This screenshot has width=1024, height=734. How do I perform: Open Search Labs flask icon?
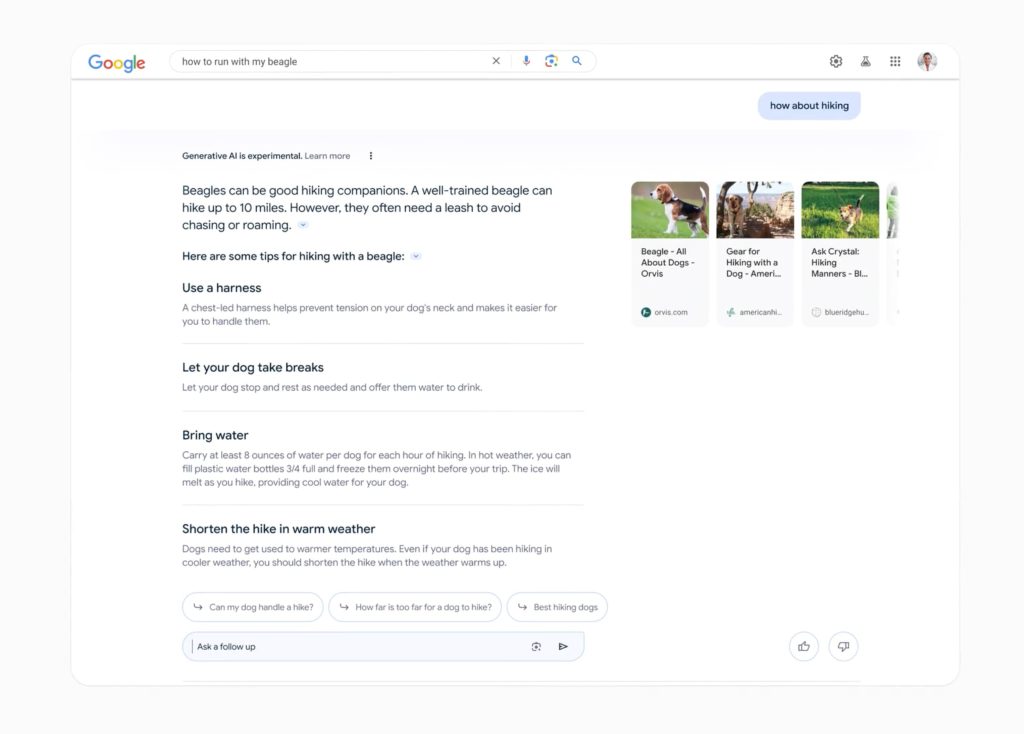pos(865,62)
